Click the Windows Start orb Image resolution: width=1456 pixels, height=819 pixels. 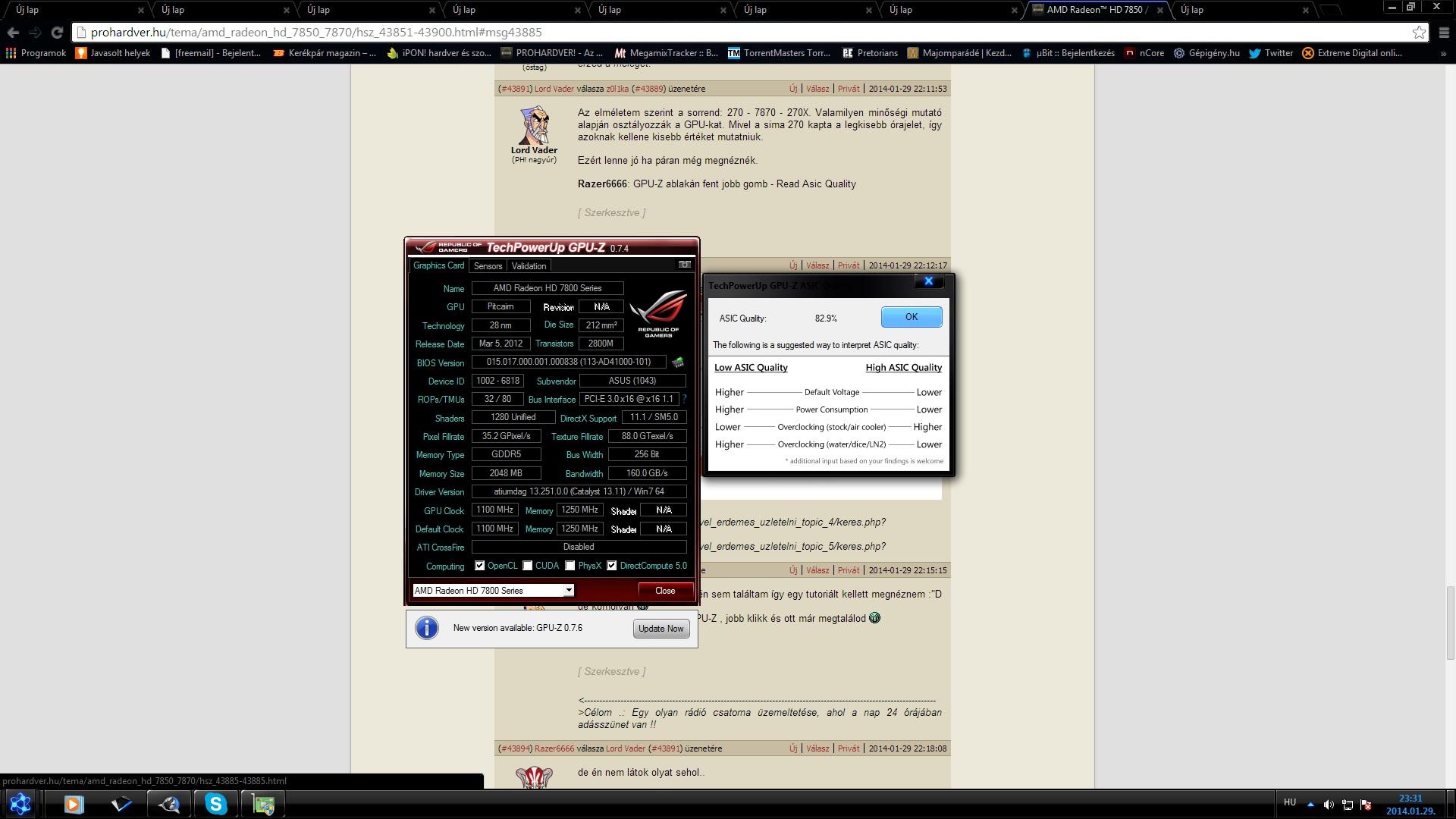[20, 804]
